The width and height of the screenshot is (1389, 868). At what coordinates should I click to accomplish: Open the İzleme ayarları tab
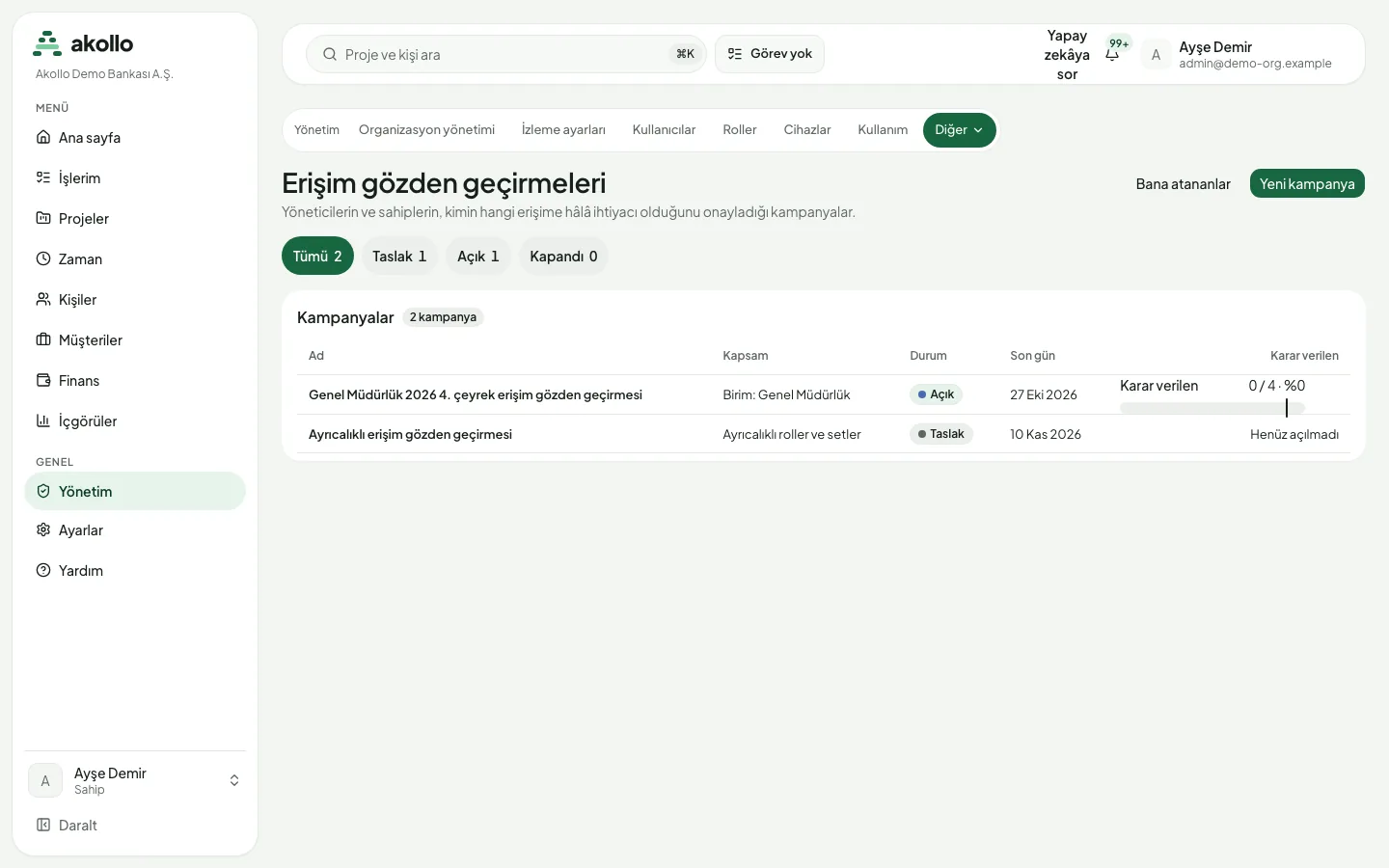563,130
